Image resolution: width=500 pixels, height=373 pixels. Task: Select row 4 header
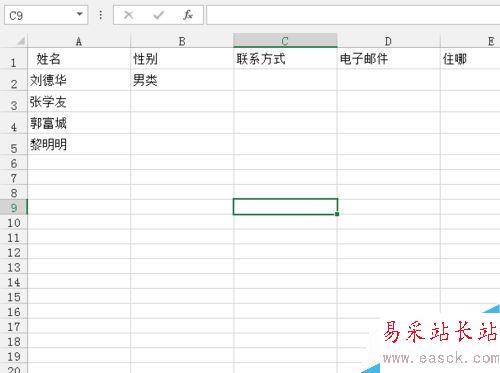click(x=14, y=123)
